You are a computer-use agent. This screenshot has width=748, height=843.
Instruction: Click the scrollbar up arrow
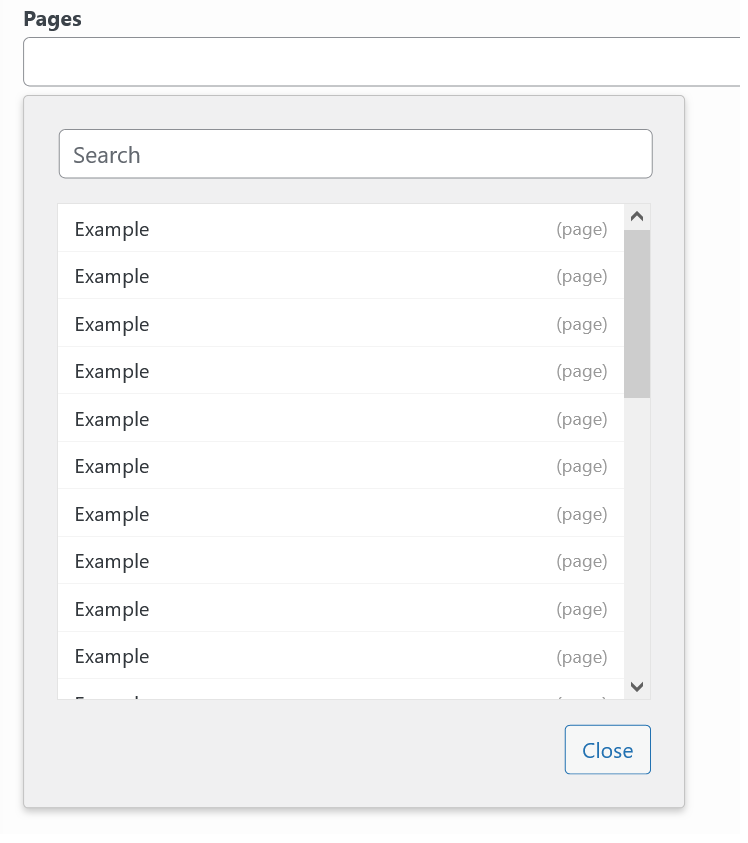coord(635,215)
